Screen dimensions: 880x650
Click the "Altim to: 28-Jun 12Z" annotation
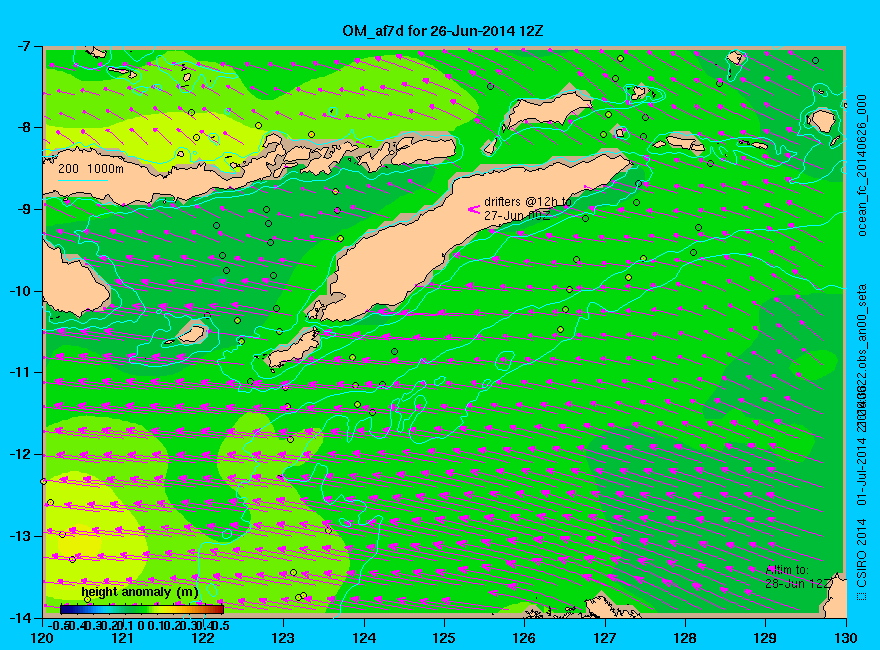[x=798, y=576]
